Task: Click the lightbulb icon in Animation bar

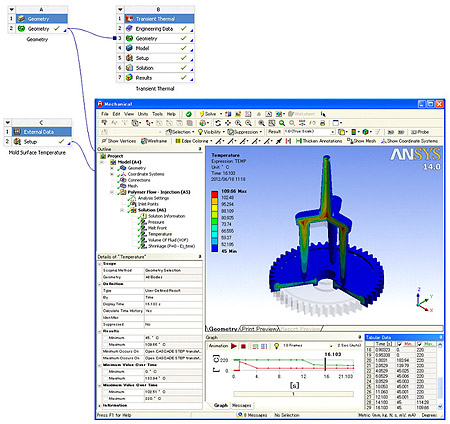Action: pyautogui.click(x=276, y=346)
